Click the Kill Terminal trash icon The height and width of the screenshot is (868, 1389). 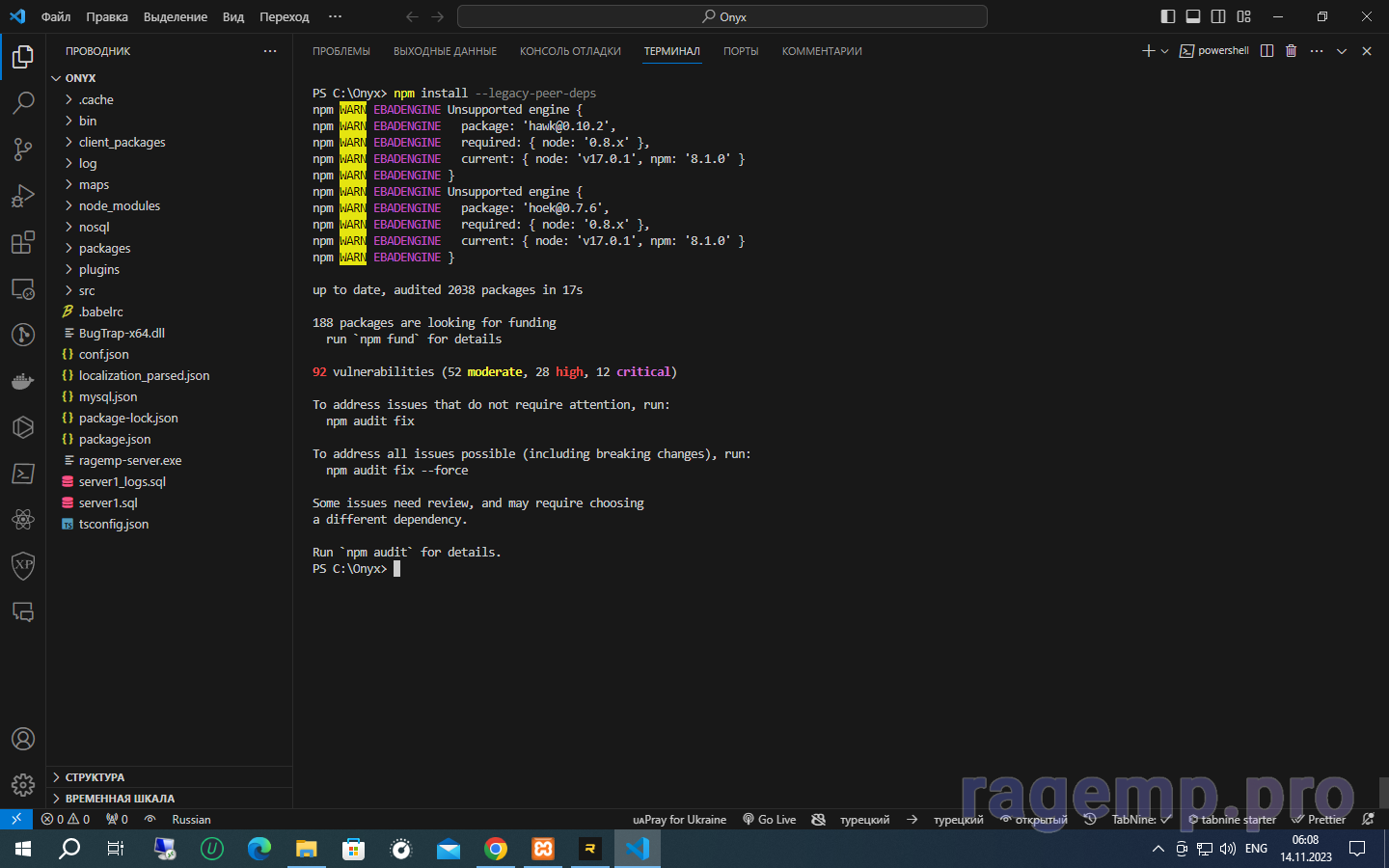point(1291,51)
